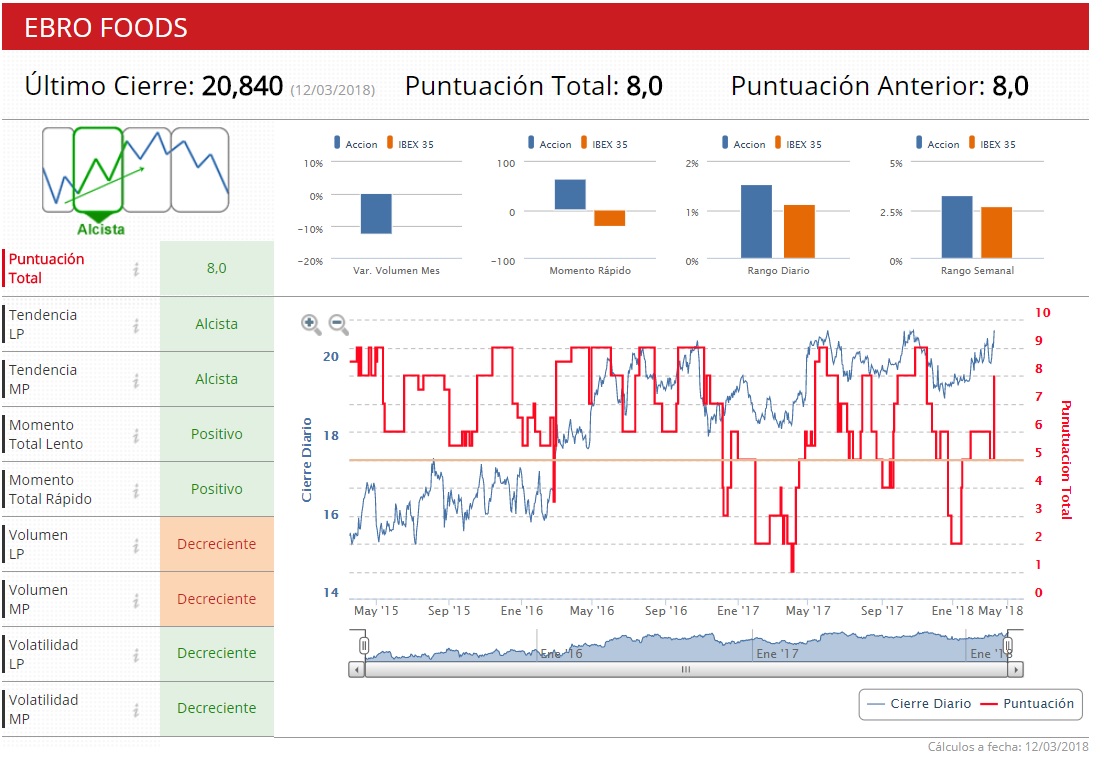Toggle IBEX 35 legend in Rango Diario chart
This screenshot has height=763, width=1105.
click(798, 144)
